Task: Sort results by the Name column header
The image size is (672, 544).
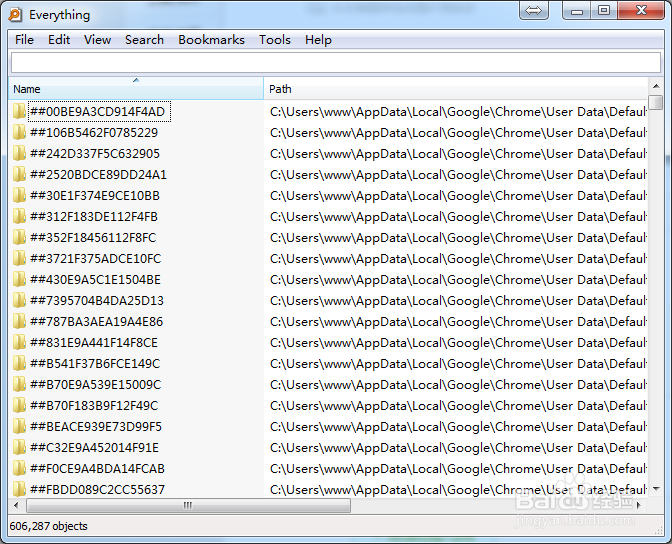Action: coord(136,89)
